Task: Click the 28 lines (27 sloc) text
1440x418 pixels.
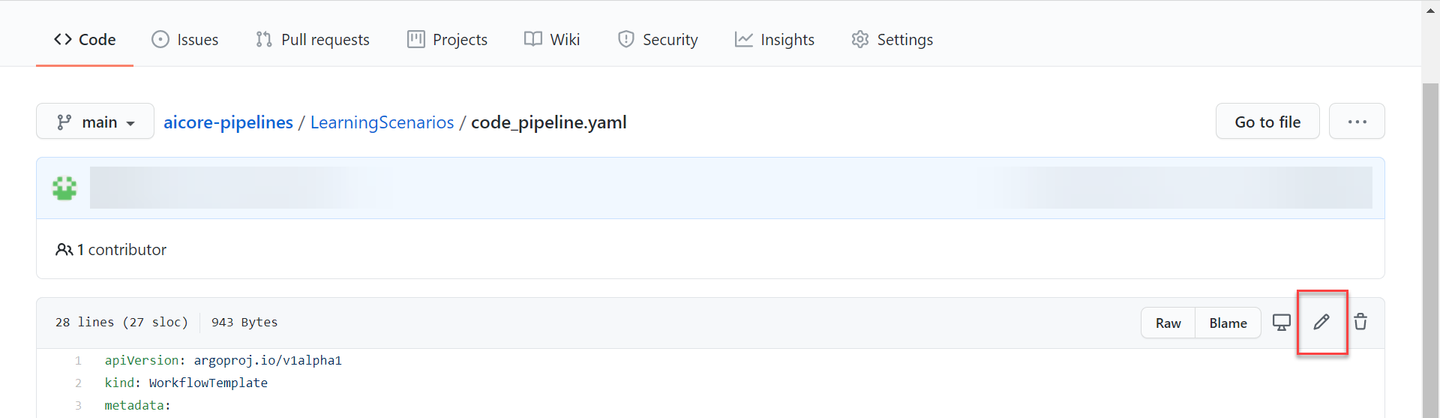Action: click(x=121, y=322)
